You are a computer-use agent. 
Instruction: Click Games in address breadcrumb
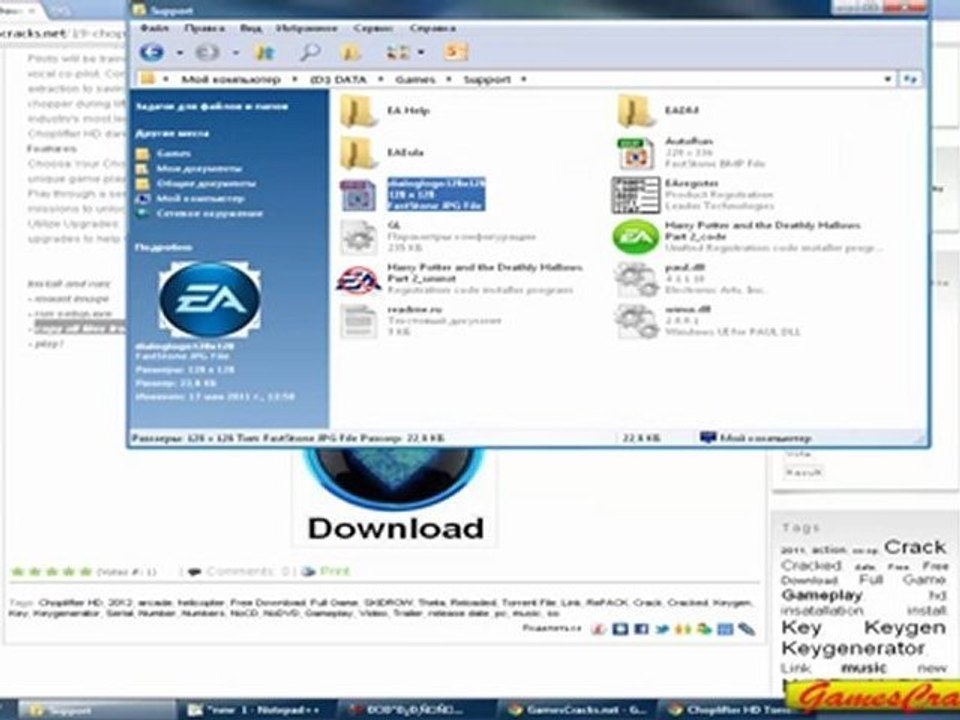tap(415, 80)
